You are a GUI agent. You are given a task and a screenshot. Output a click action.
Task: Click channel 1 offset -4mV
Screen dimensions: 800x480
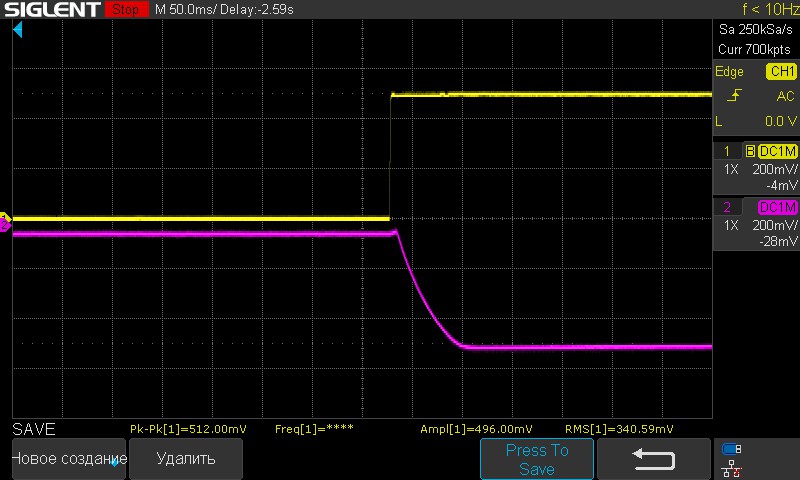(782, 185)
